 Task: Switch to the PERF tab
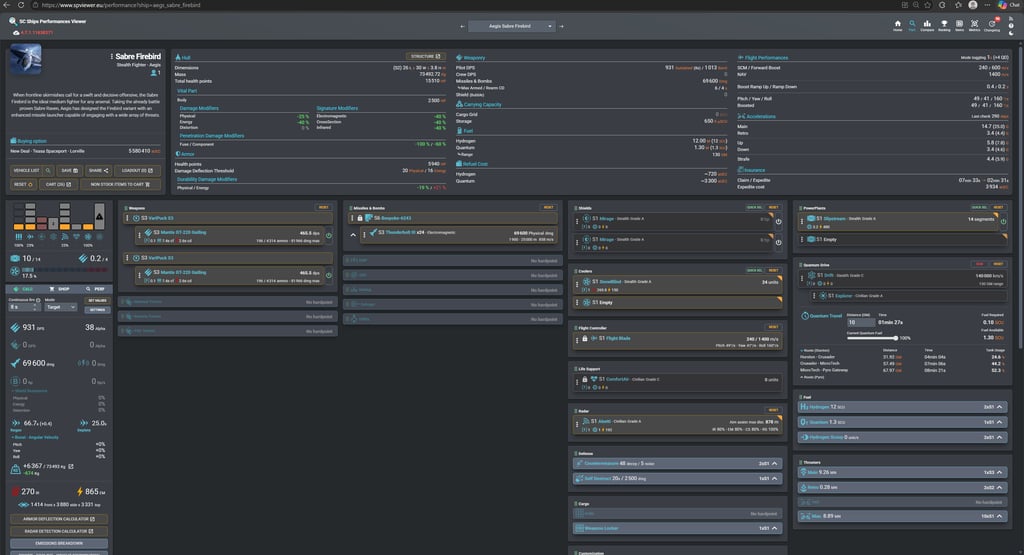98,289
